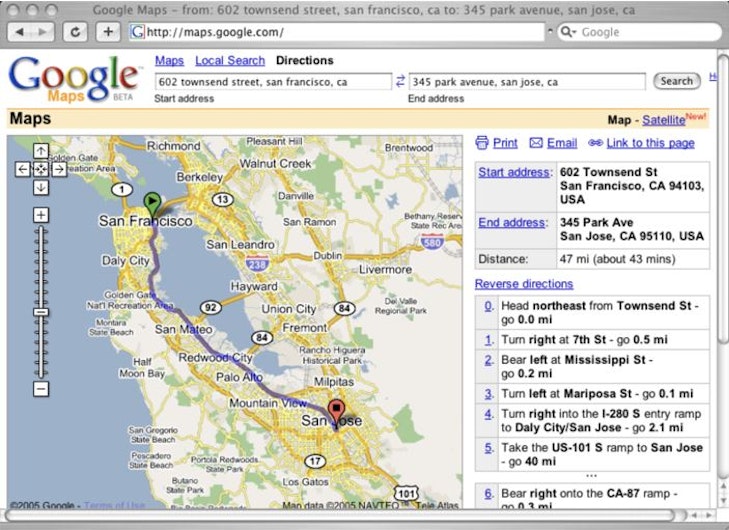Add a bookmark with the plus button
The image size is (729, 530).
[108, 32]
